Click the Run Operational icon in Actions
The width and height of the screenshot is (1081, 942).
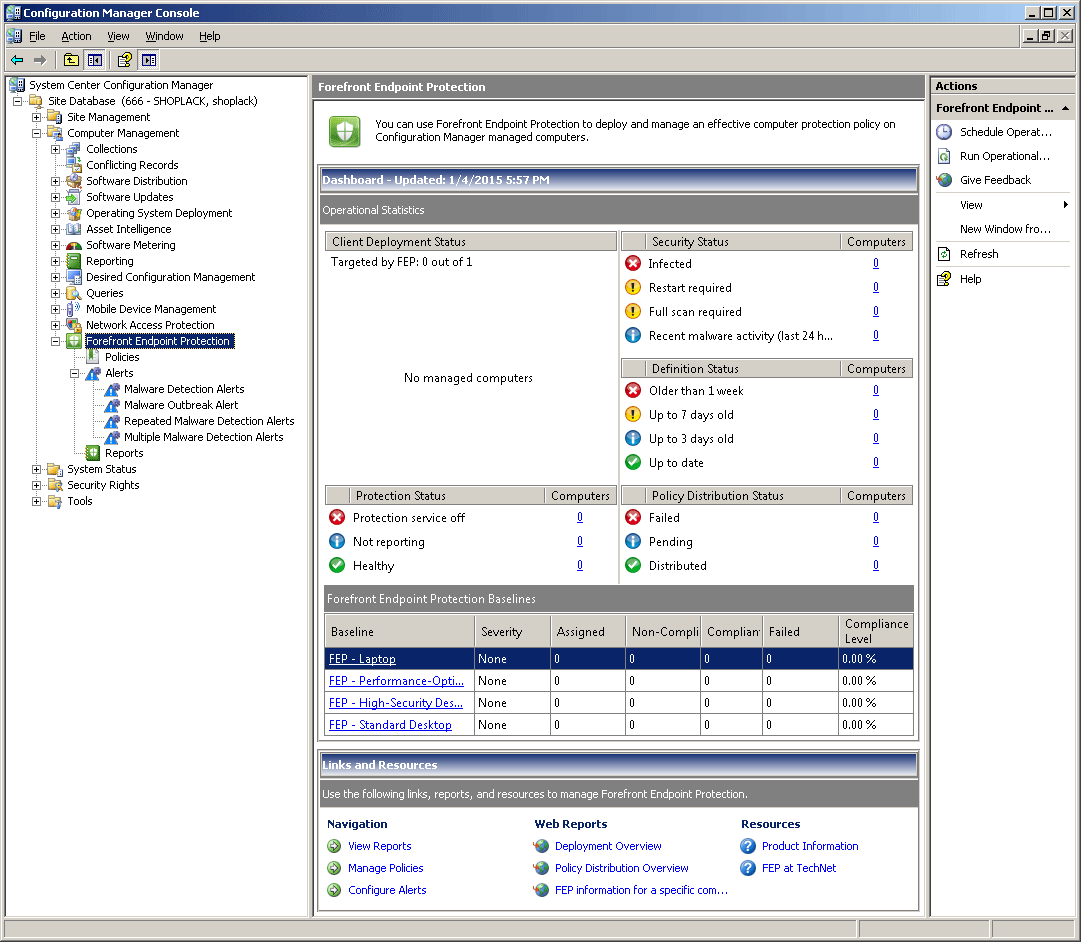pos(944,157)
